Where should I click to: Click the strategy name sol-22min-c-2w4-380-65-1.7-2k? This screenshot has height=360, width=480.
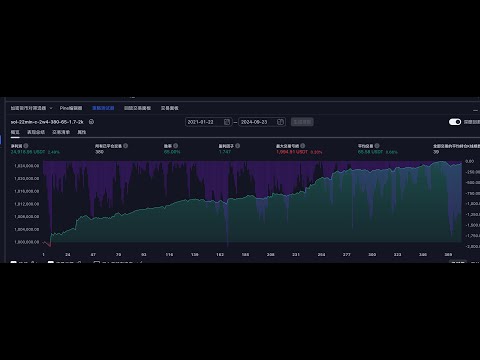click(x=47, y=122)
